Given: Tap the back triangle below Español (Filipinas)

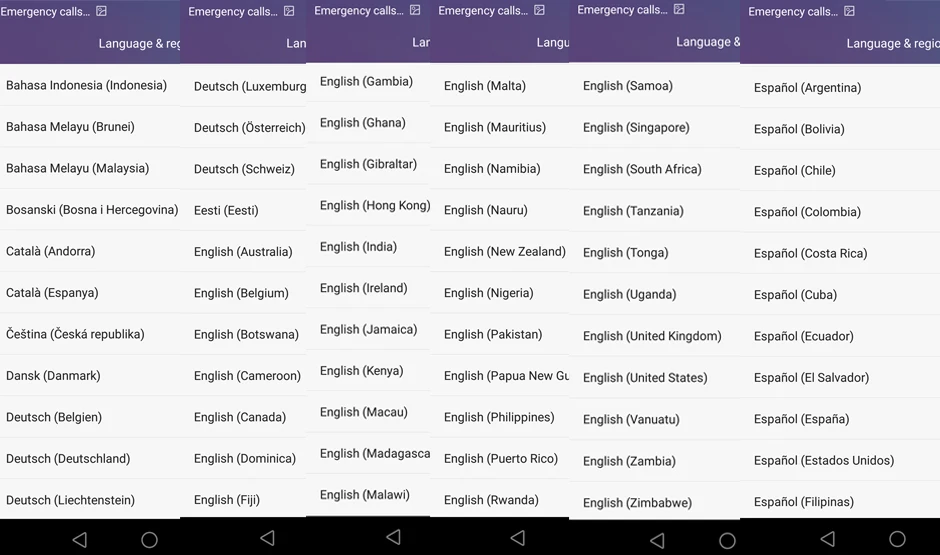Looking at the screenshot, I should (828, 539).
